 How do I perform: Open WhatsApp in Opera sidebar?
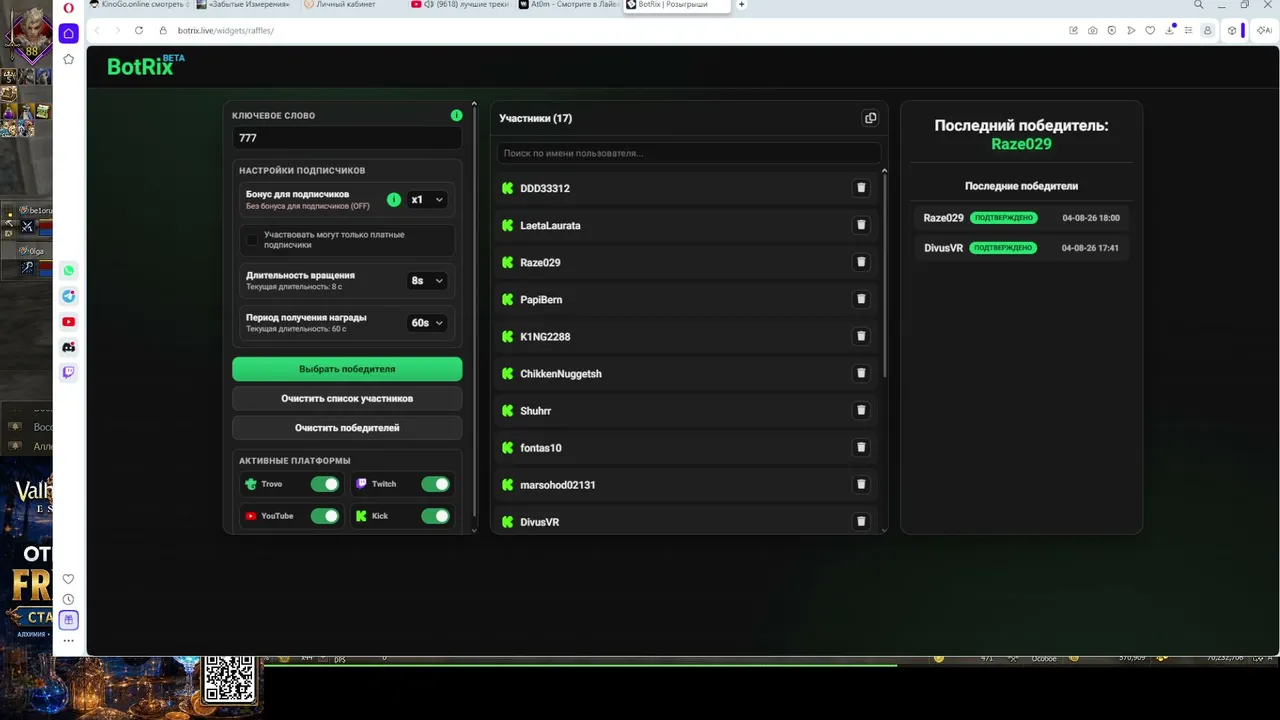point(68,270)
